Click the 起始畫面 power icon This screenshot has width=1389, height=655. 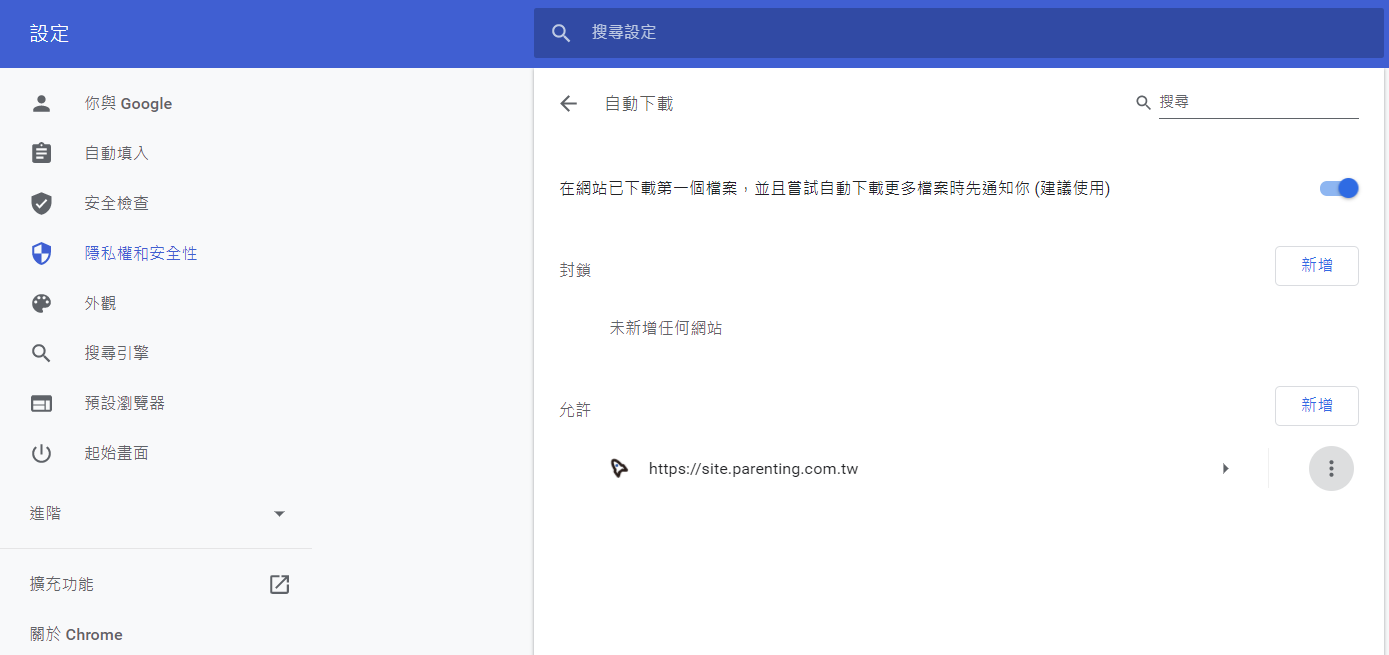pyautogui.click(x=41, y=454)
